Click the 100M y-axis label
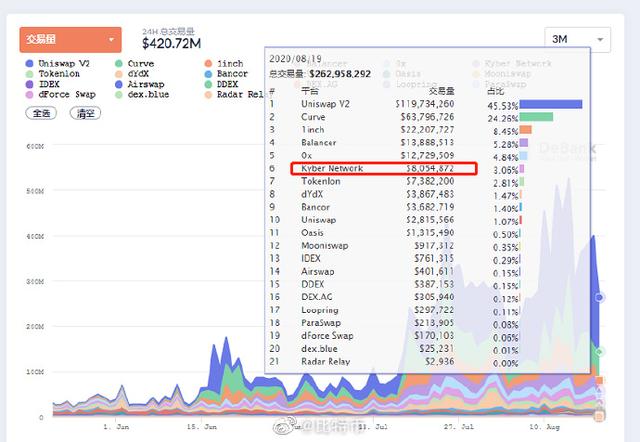The image size is (640, 442). pos(35,372)
